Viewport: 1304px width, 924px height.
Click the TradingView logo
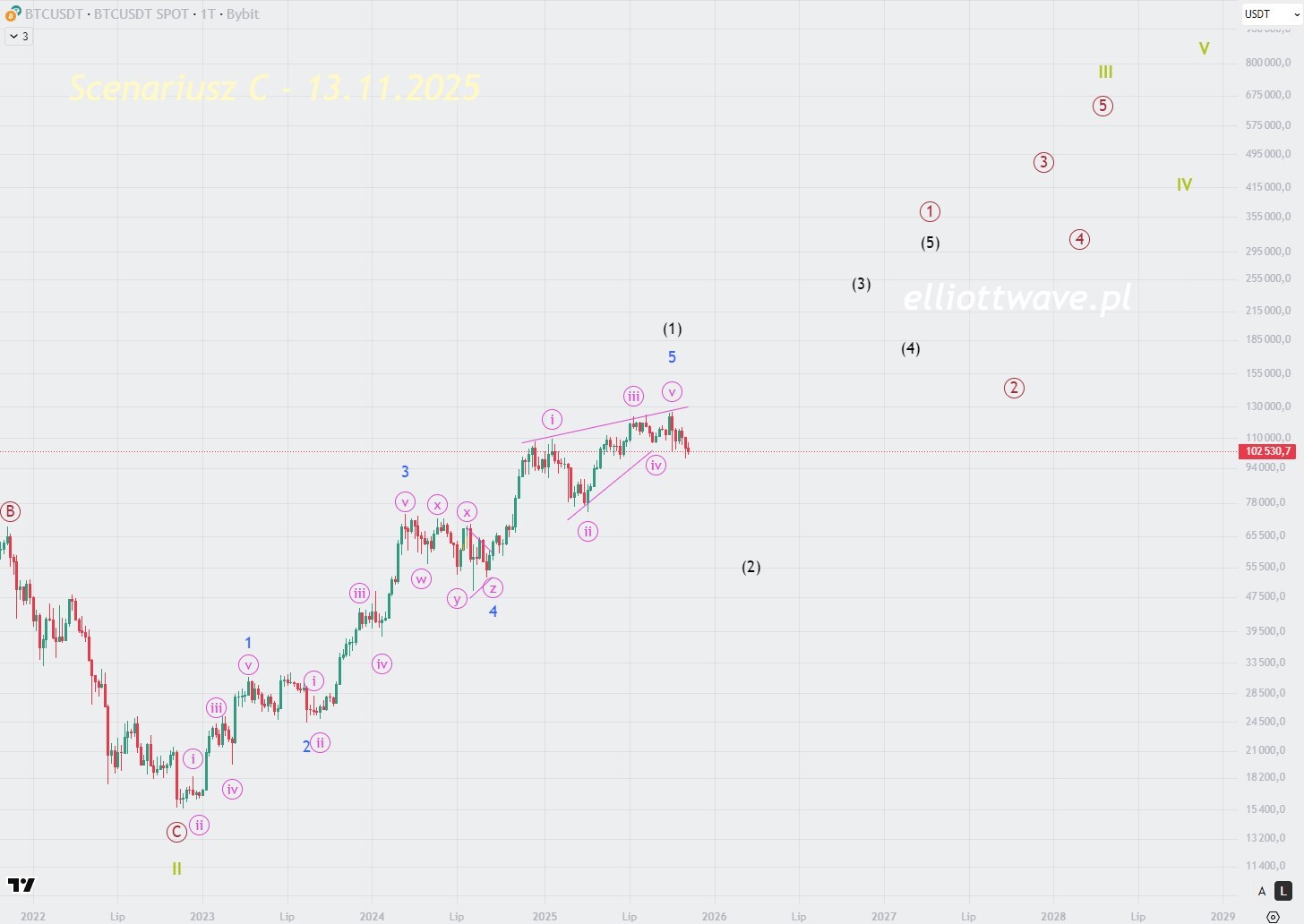click(21, 885)
